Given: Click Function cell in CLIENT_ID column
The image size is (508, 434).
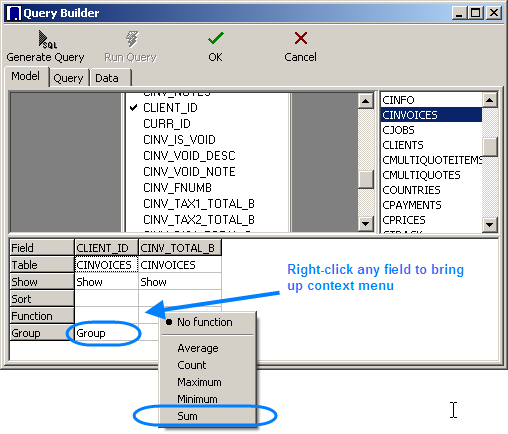Looking at the screenshot, I should coord(106,316).
